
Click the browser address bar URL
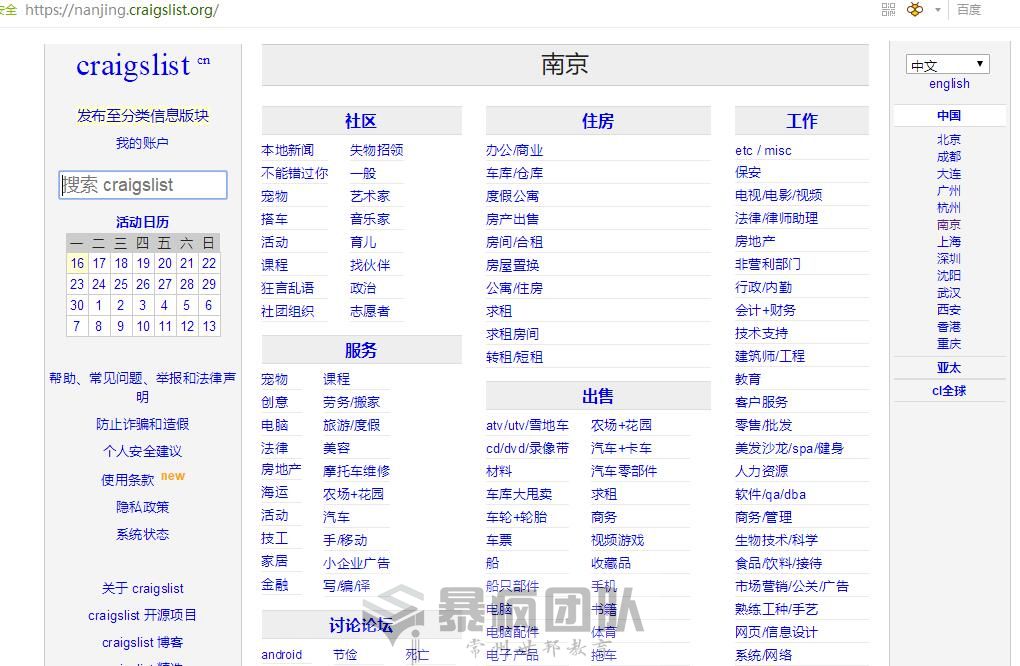(122, 10)
